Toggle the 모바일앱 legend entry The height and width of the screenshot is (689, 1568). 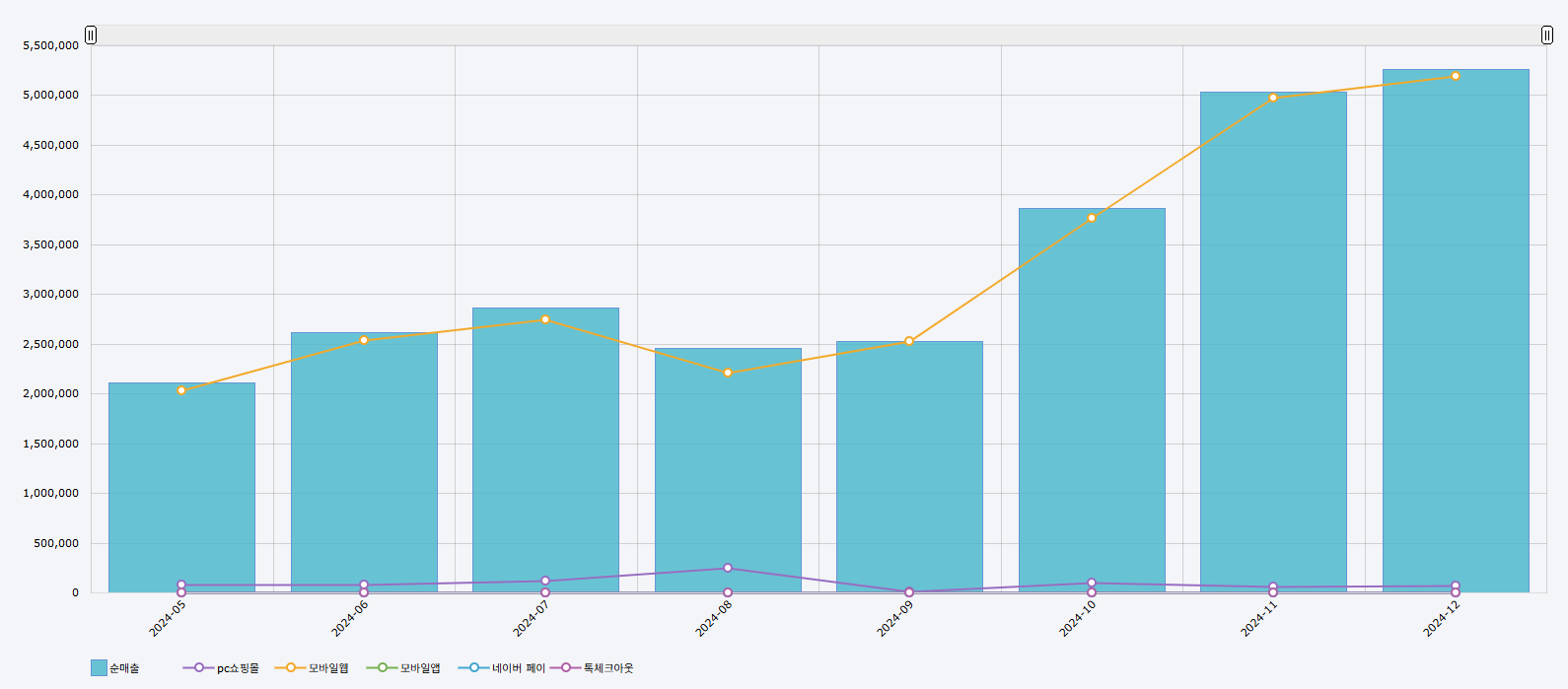coord(383,668)
